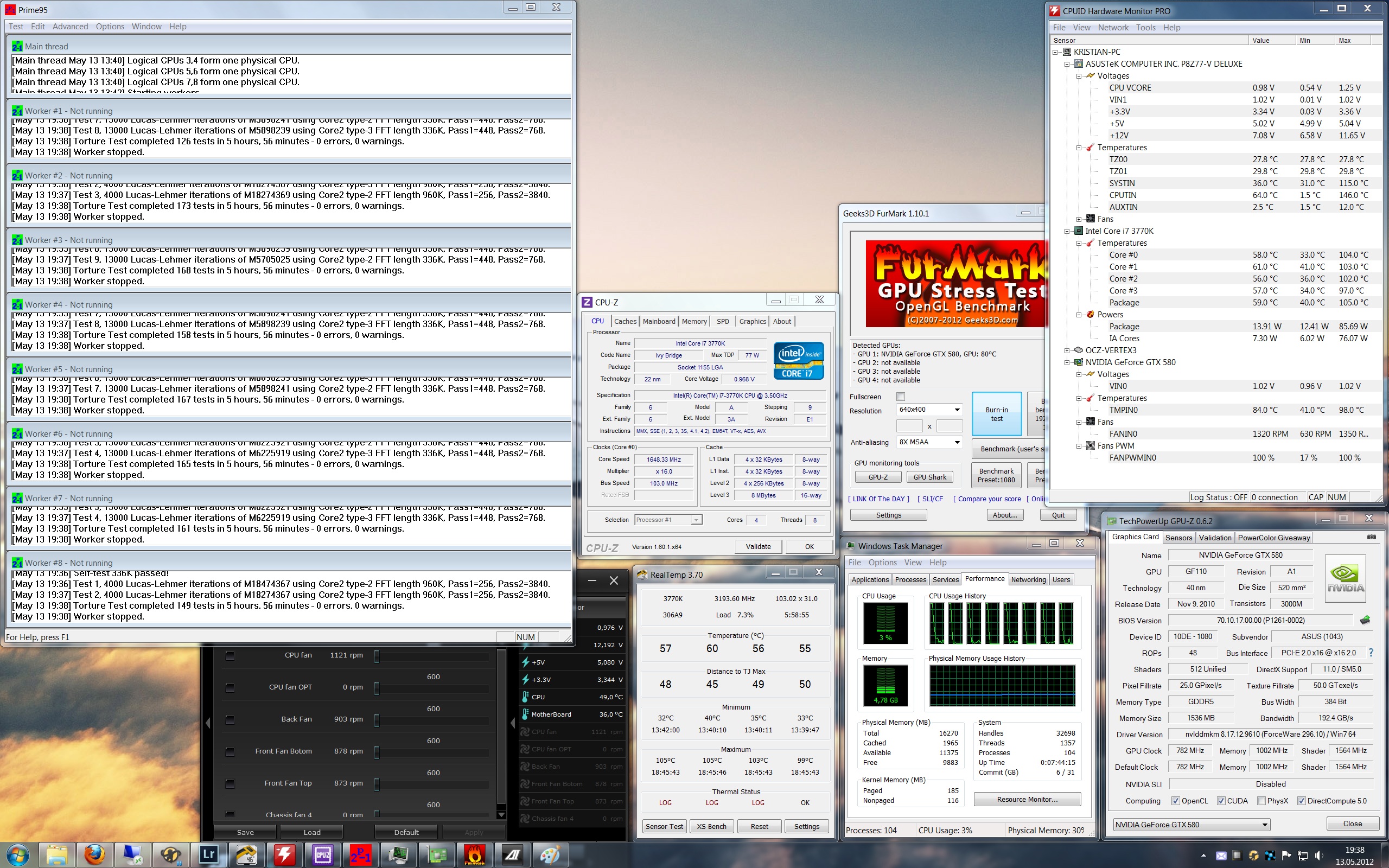
Task: Switch to CPU-Z Mainboard tab
Action: pos(659,322)
